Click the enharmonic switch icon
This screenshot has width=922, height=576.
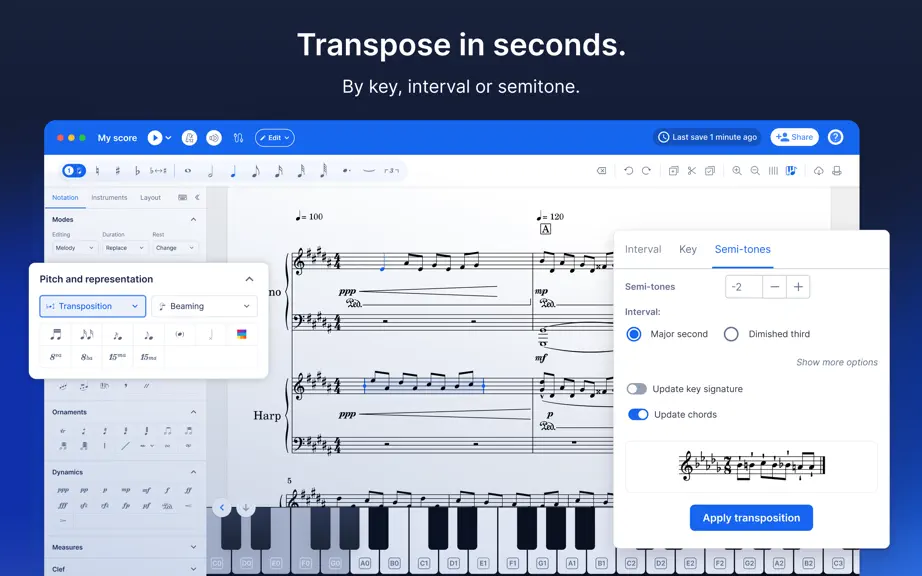tap(158, 170)
